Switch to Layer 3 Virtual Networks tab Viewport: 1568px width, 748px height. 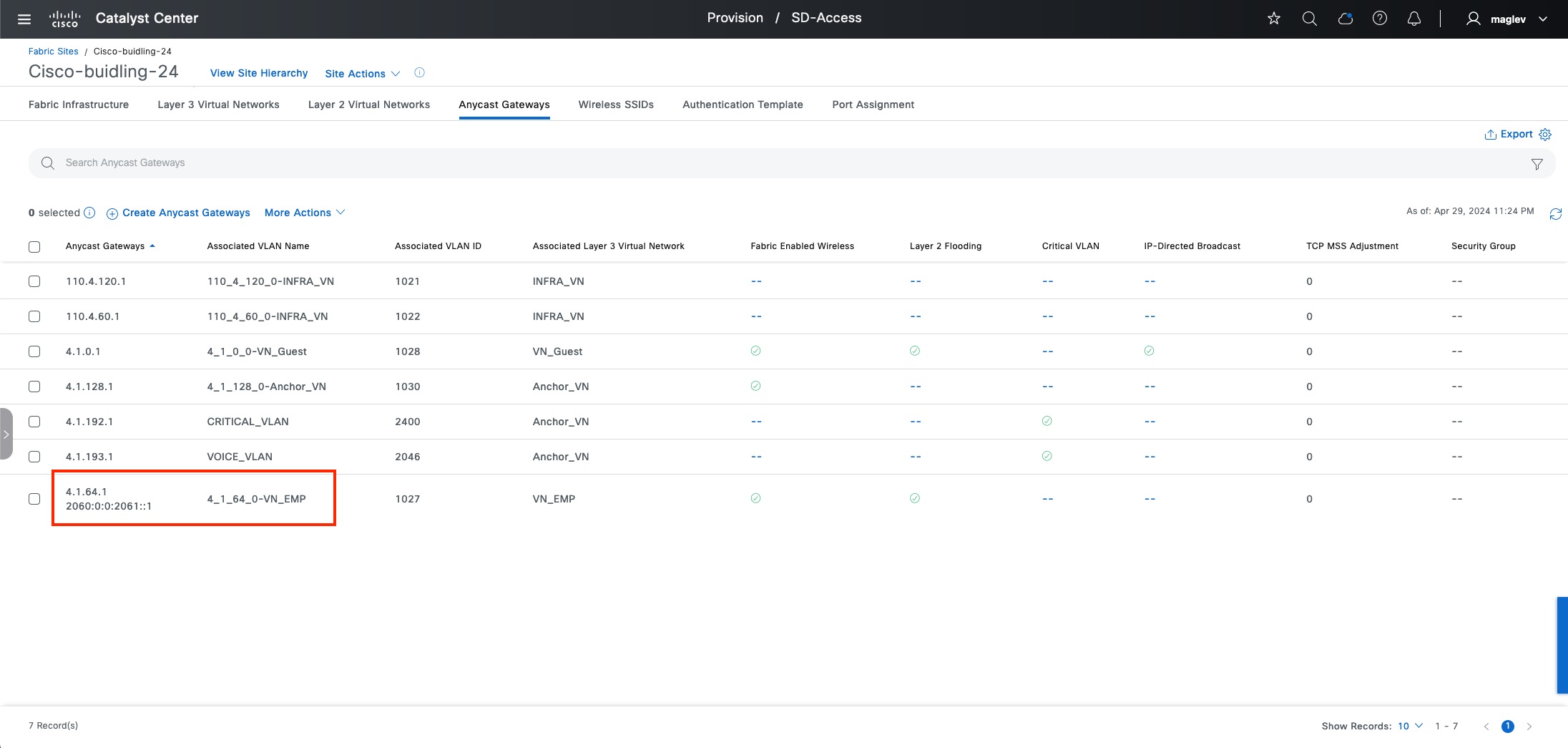[218, 105]
